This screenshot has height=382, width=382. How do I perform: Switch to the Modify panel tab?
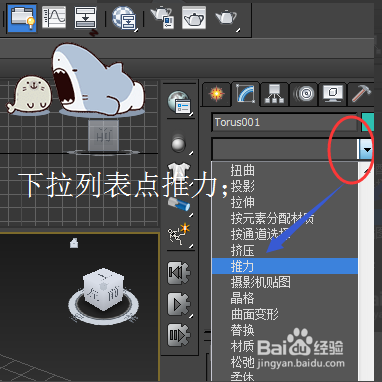[x=246, y=94]
